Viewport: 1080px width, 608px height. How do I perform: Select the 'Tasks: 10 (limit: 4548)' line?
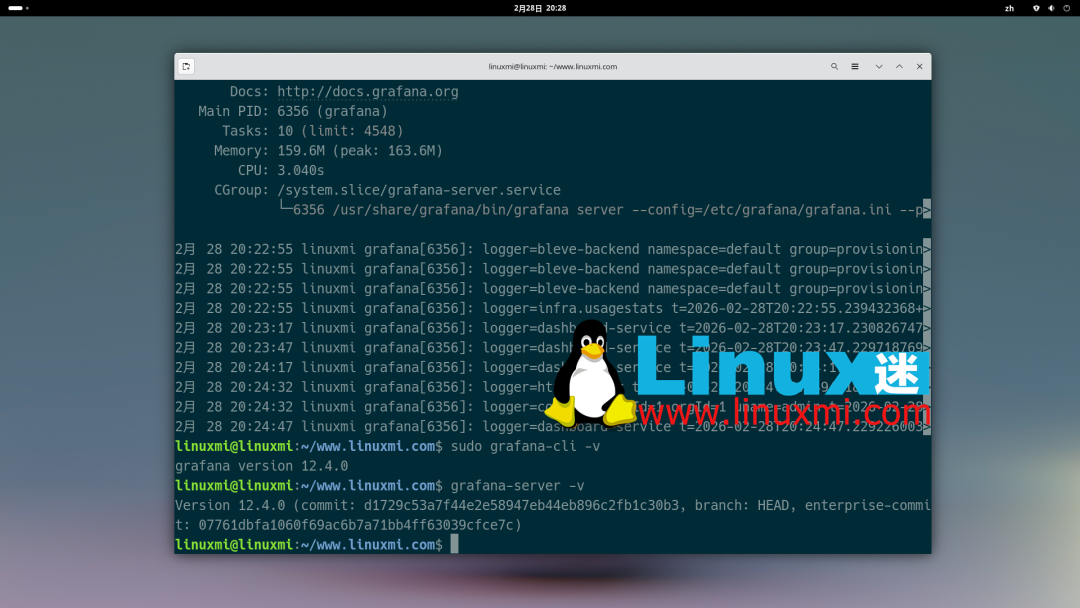point(313,131)
